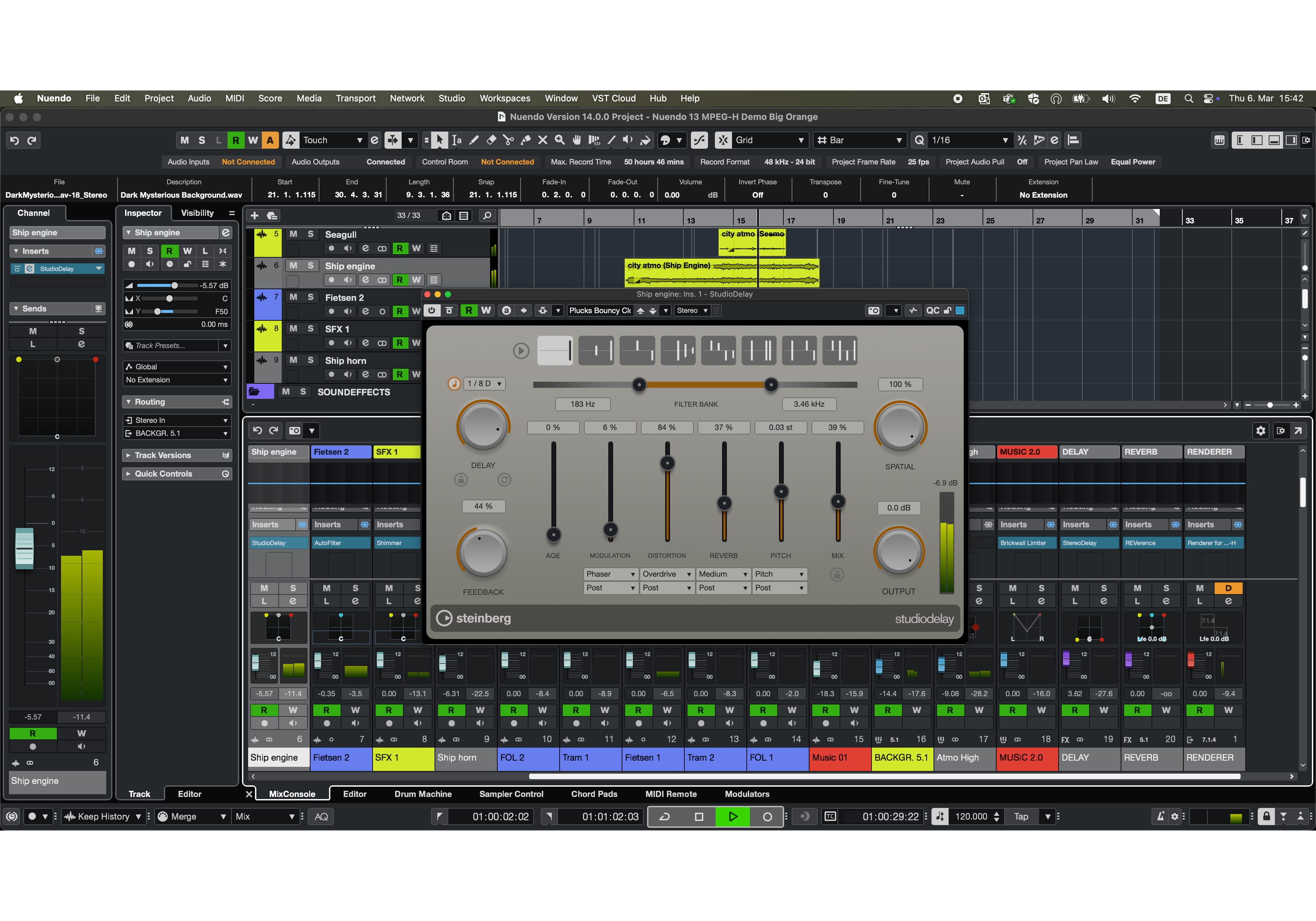Click StudioDelay insert slot on Ship engine channel
This screenshot has width=1316, height=921.
tap(278, 543)
